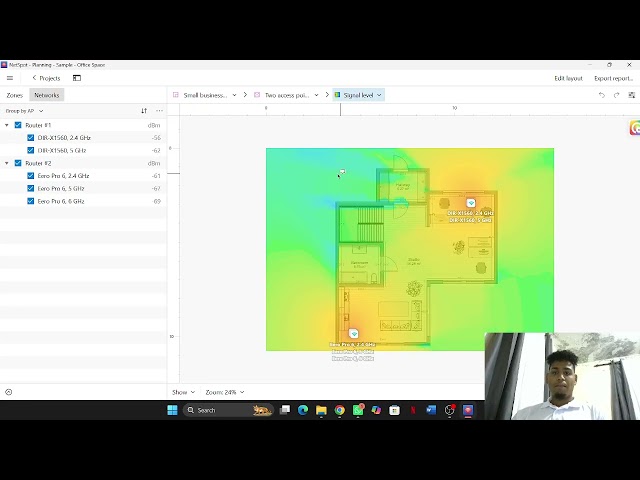The width and height of the screenshot is (640, 480).
Task: Click the sort order icon
Action: click(144, 111)
